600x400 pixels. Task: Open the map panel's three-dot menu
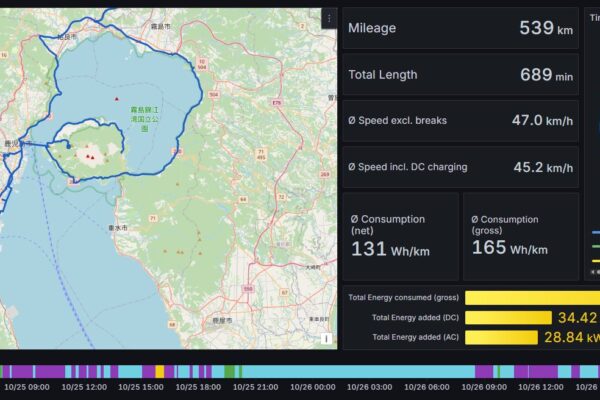328,19
